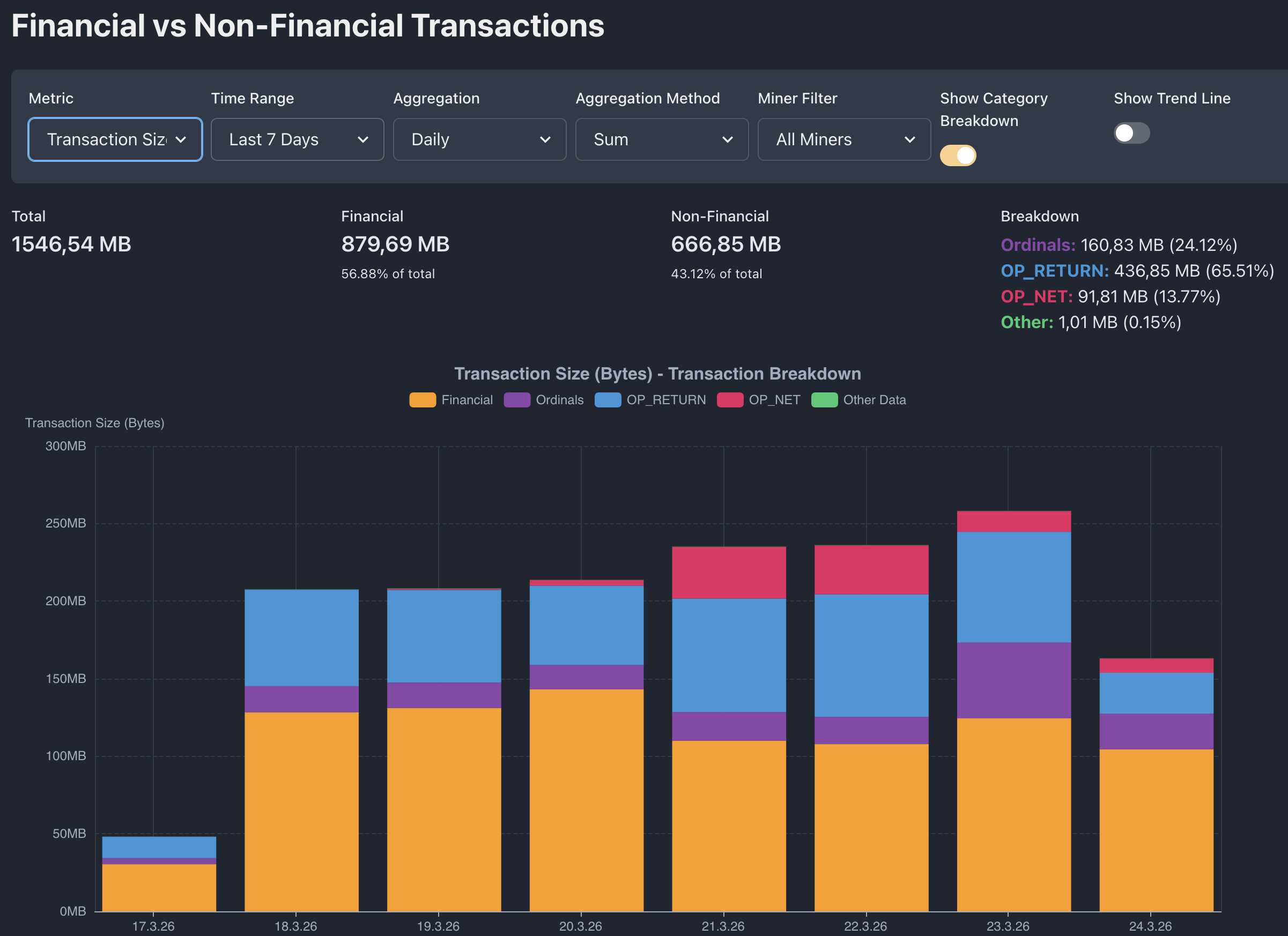Screen dimensions: 1288x936
Task: Expand the Aggregation dropdown
Action: (479, 139)
